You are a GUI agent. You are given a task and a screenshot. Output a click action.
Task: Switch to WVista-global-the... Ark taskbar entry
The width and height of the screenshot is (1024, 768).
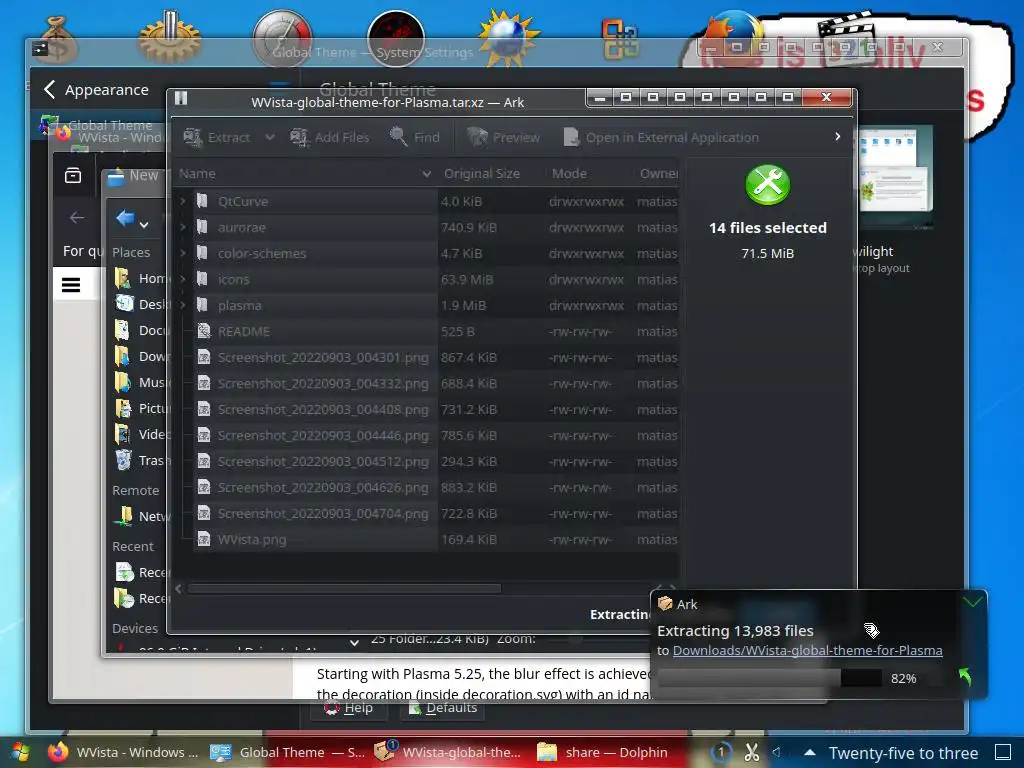coord(448,752)
